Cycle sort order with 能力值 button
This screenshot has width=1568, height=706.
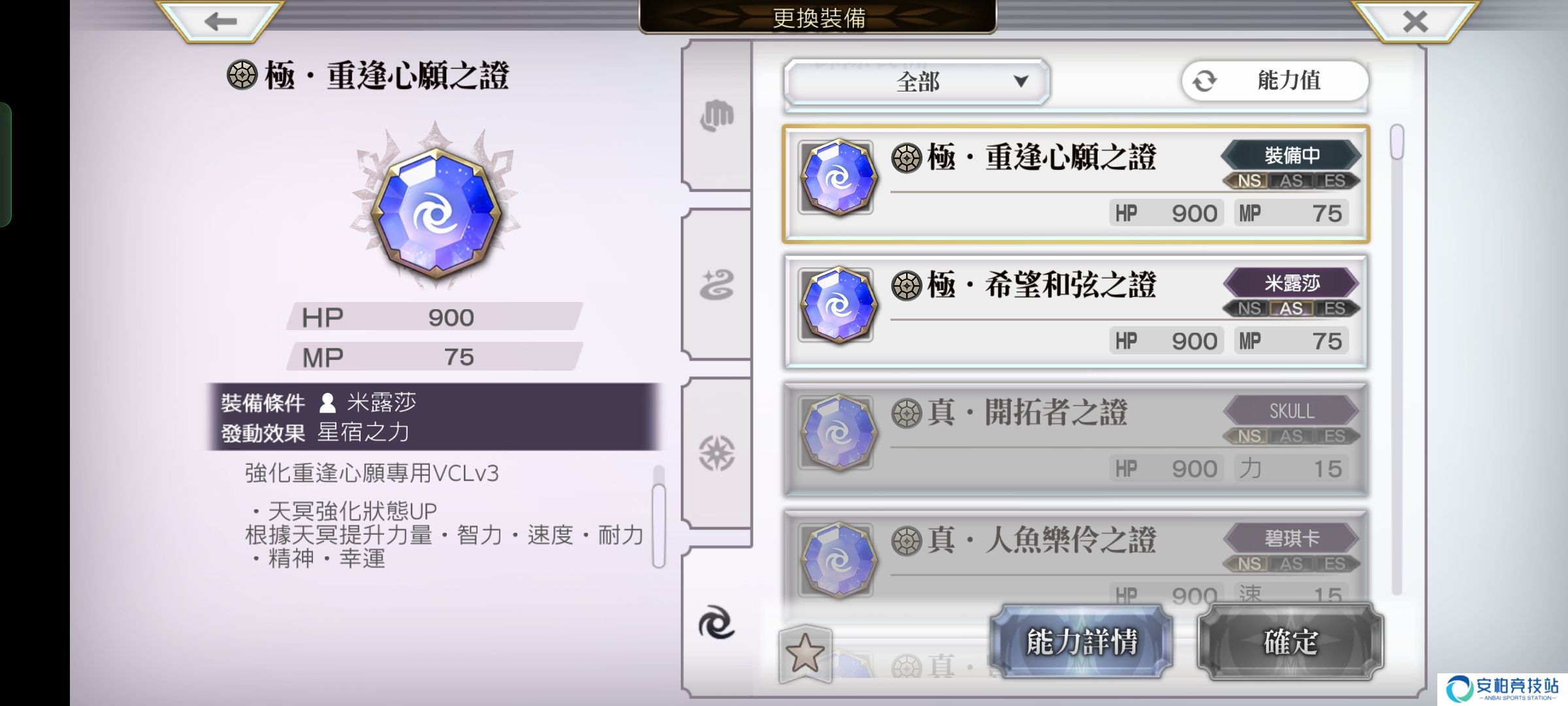click(1275, 81)
